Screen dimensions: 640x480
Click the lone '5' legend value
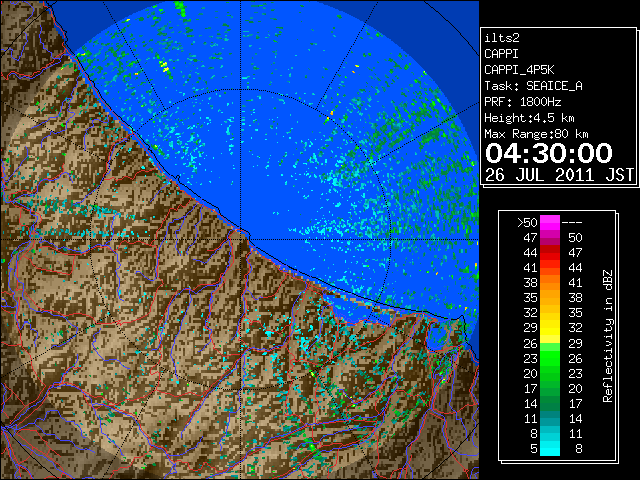click(x=533, y=449)
